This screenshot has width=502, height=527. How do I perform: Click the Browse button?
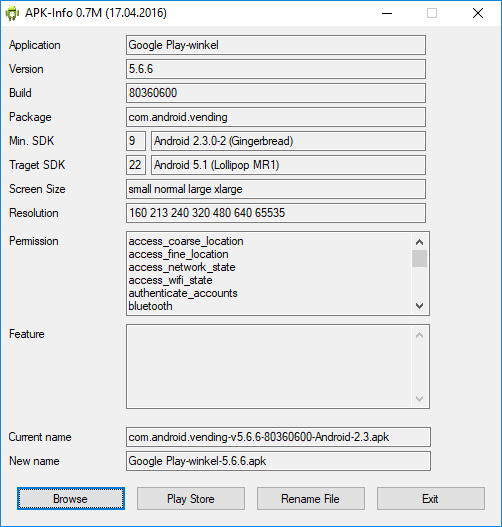coord(71,498)
